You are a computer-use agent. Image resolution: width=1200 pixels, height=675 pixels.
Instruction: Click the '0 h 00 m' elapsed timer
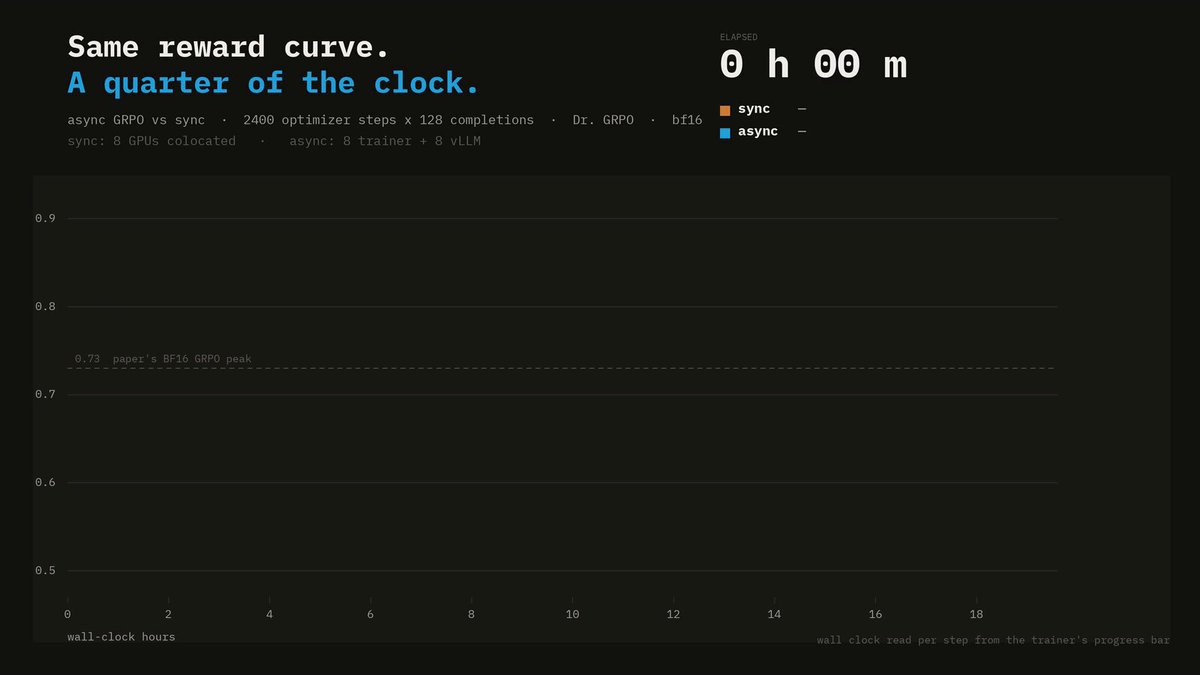813,66
